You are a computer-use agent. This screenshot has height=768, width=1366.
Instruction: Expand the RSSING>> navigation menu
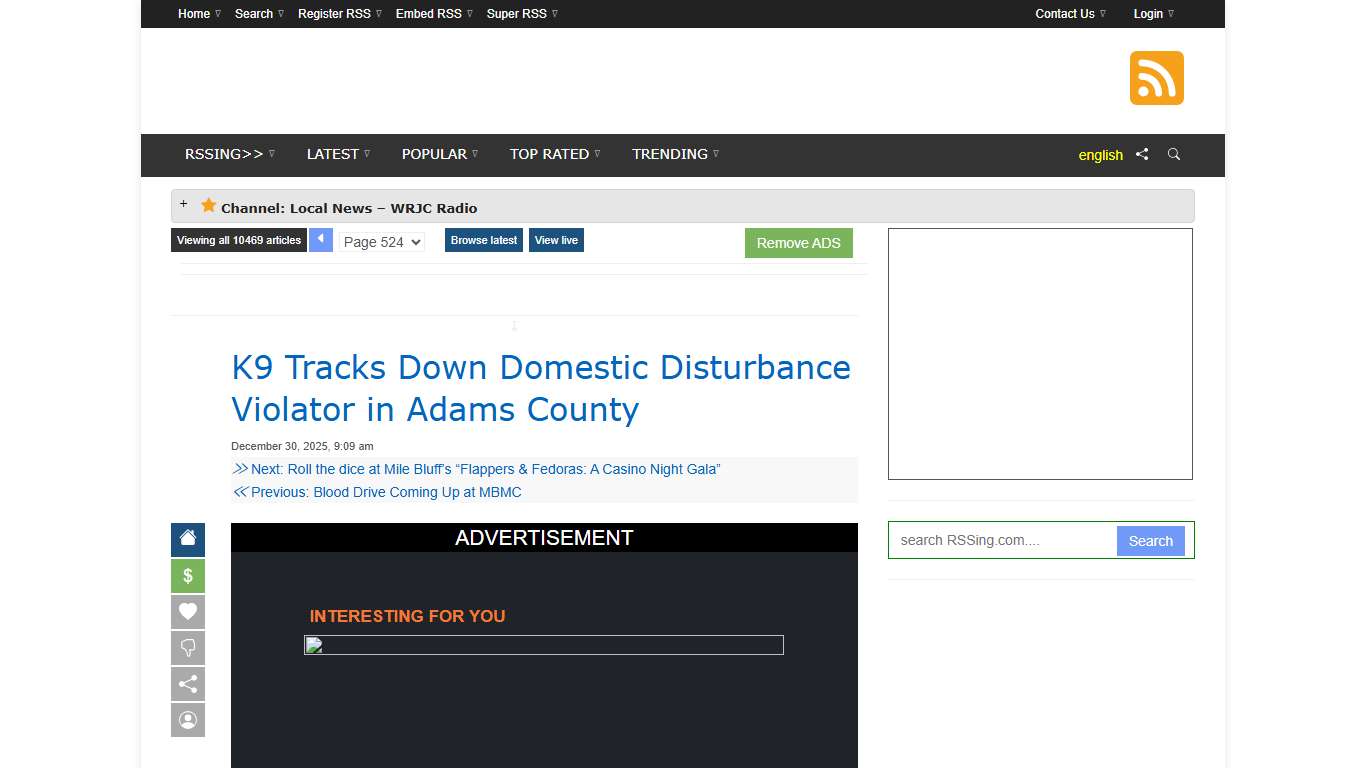[229, 154]
